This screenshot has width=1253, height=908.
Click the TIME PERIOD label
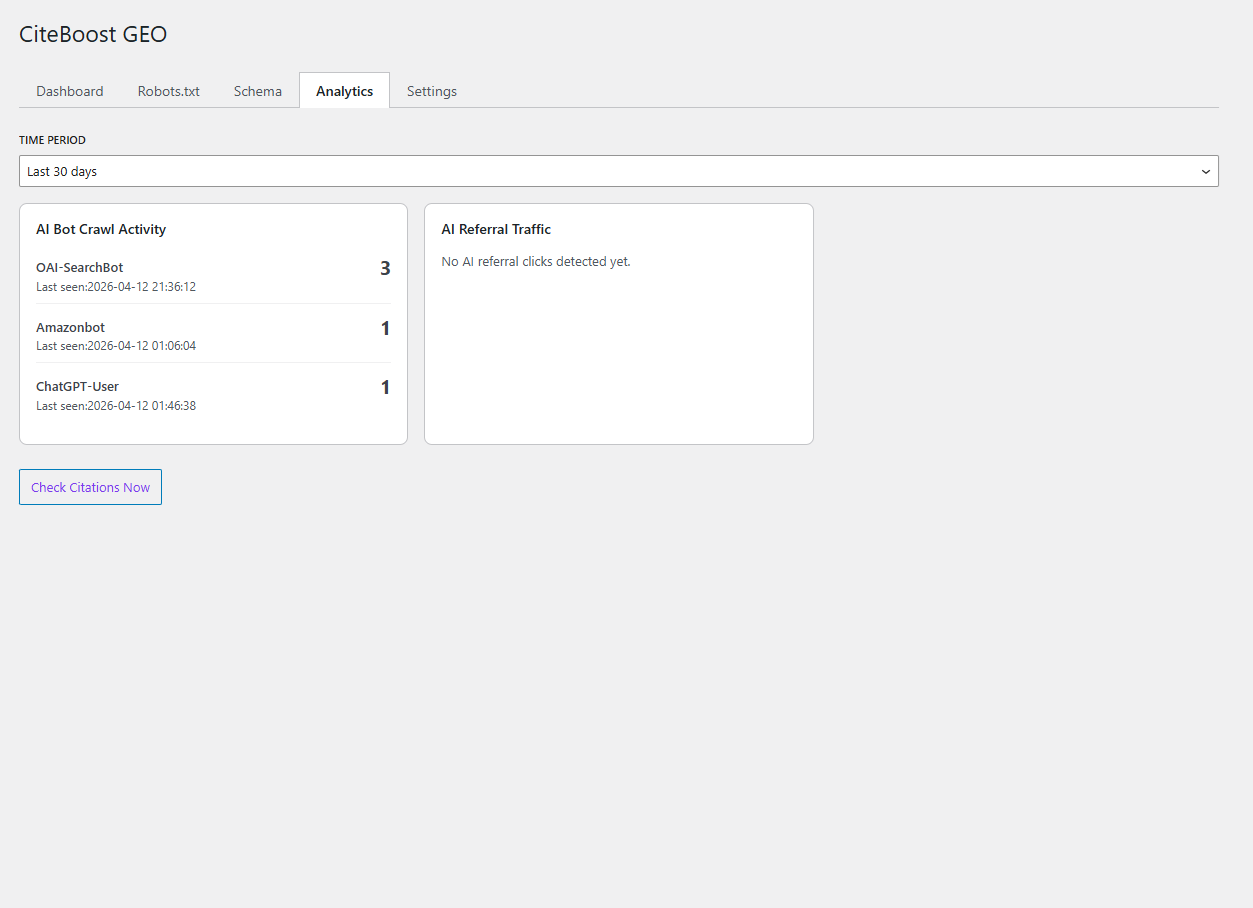pos(52,140)
